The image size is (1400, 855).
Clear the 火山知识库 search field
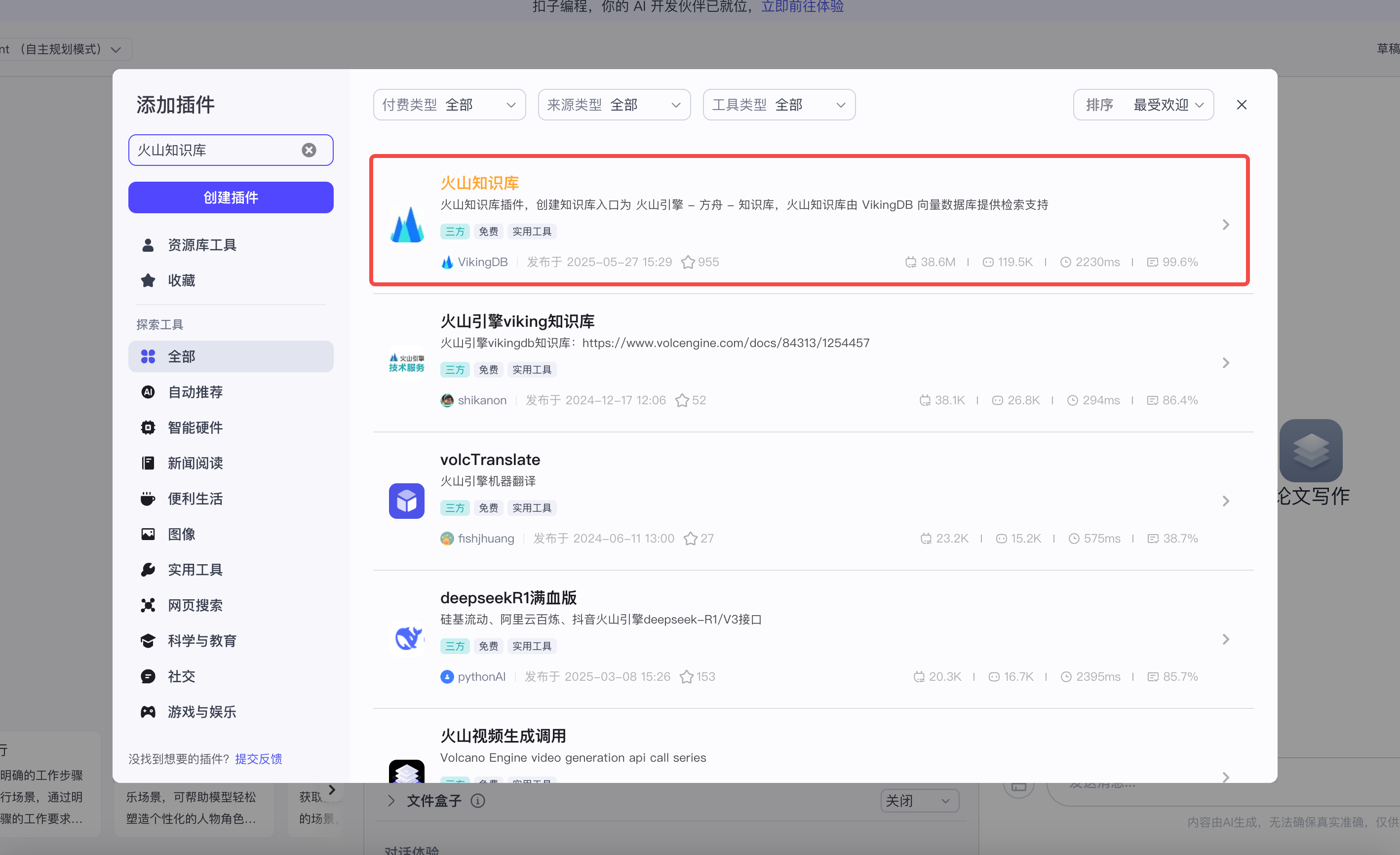tap(309, 150)
